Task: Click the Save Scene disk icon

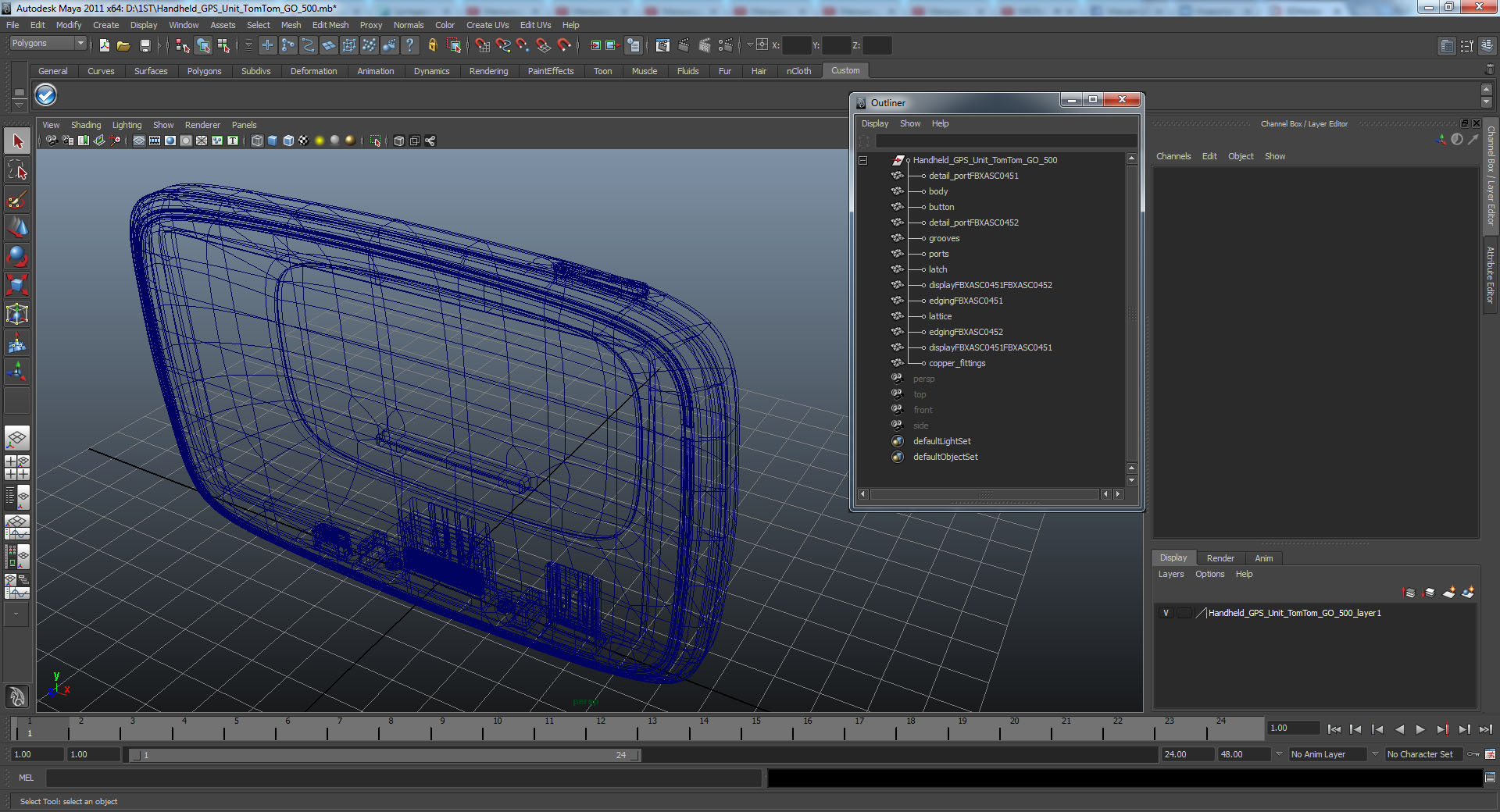Action: (x=145, y=45)
